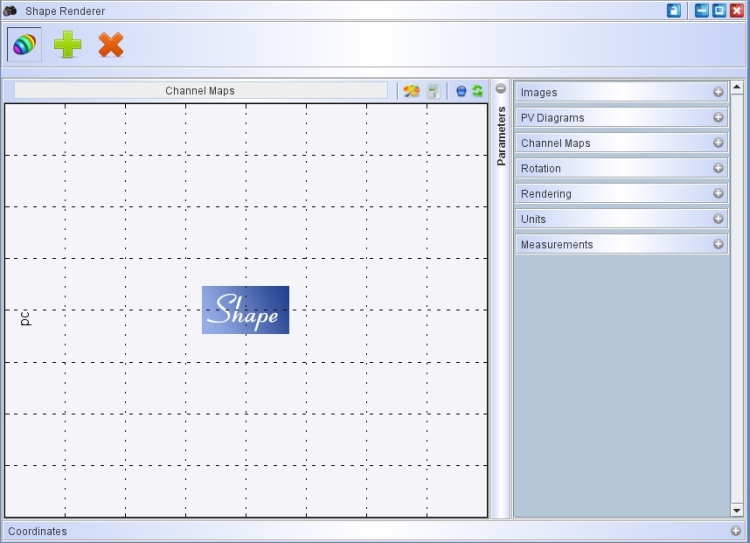Click the blue detach window icon in the title bar
750x543 pixels.
click(674, 11)
